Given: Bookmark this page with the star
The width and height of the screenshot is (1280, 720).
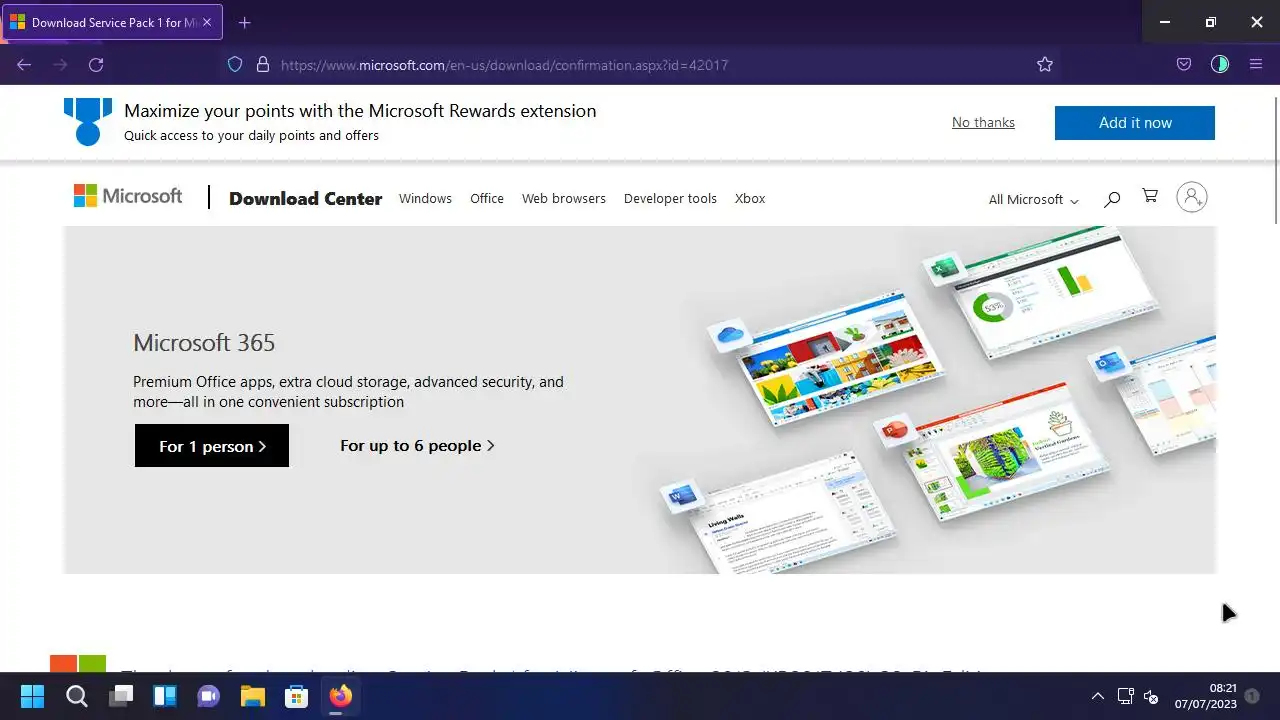Looking at the screenshot, I should [1045, 64].
